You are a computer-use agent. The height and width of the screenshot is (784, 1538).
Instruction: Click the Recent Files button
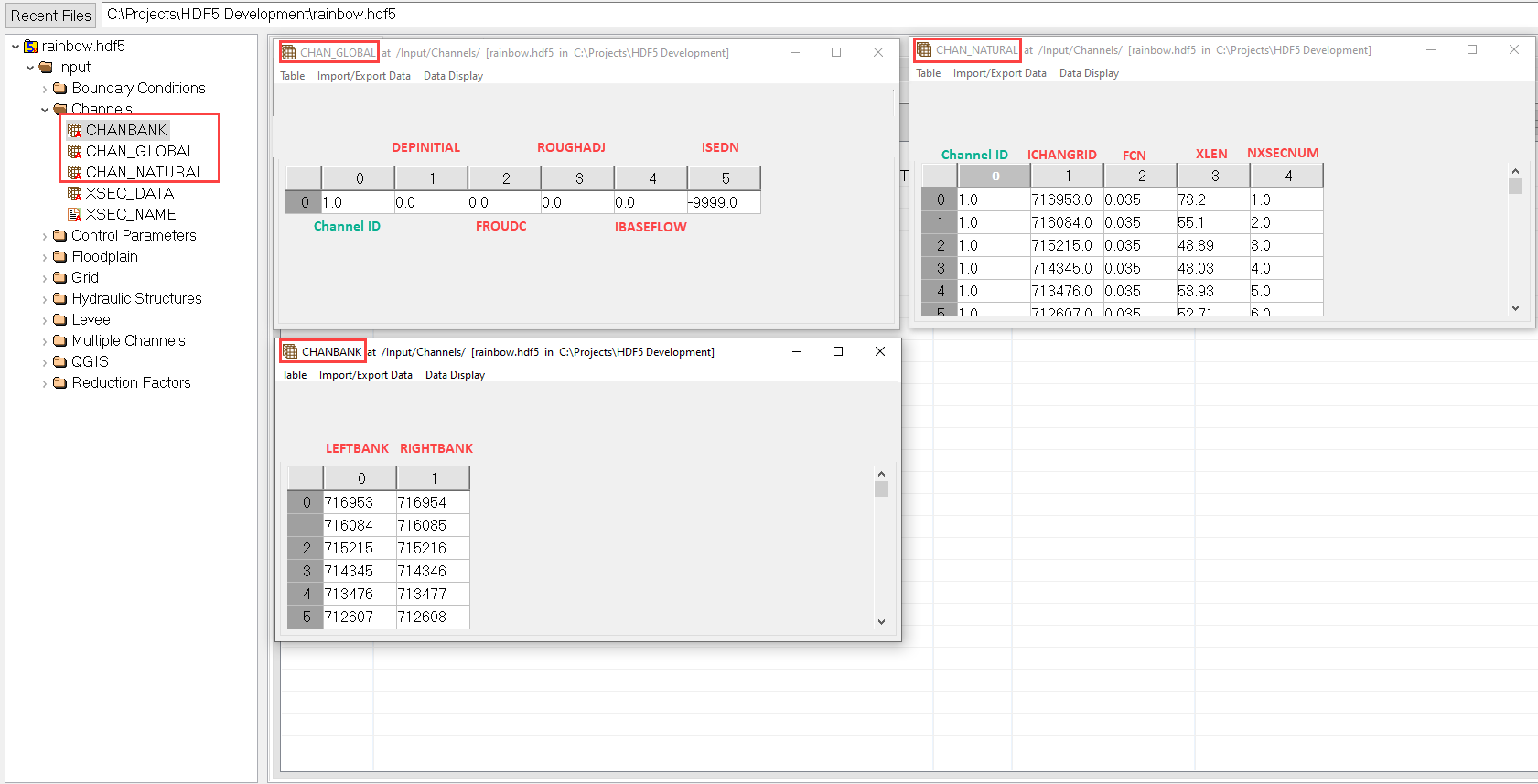click(x=51, y=16)
